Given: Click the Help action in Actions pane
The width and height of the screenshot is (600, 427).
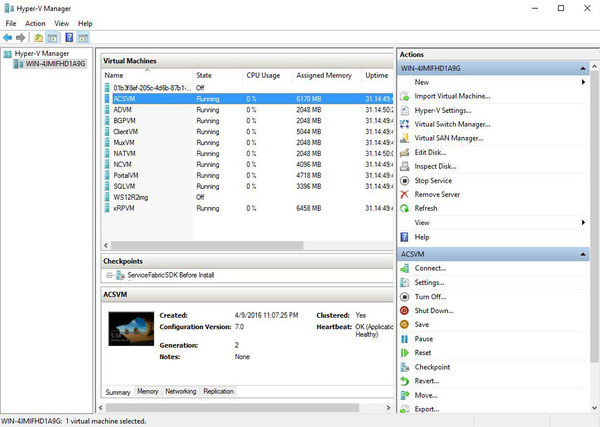Looking at the screenshot, I should click(x=422, y=237).
